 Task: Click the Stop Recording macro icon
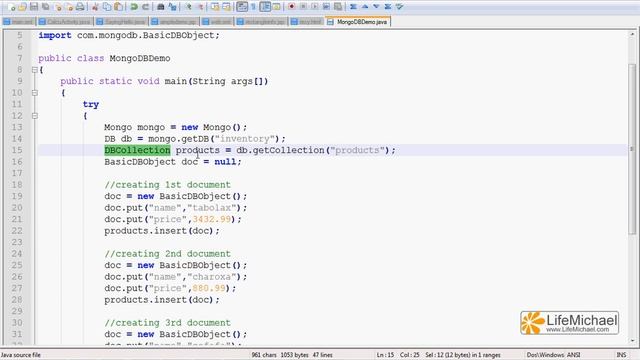tap(303, 7)
